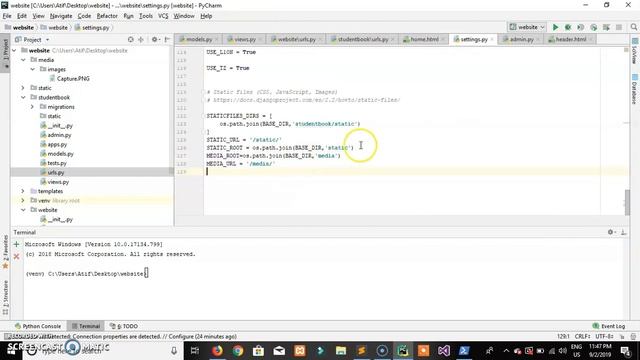The image size is (640, 360).
Task: Hide the Project tool window
Action: click(167, 40)
